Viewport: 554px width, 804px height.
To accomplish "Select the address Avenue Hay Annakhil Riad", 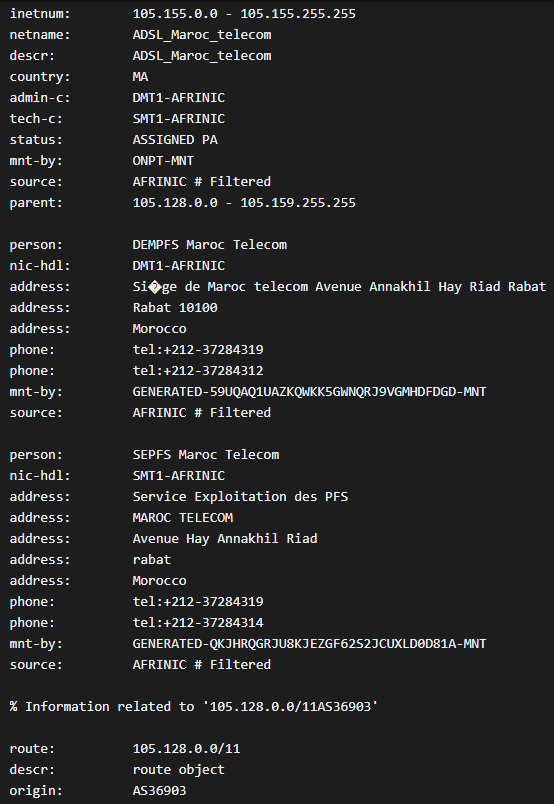I will point(225,539).
